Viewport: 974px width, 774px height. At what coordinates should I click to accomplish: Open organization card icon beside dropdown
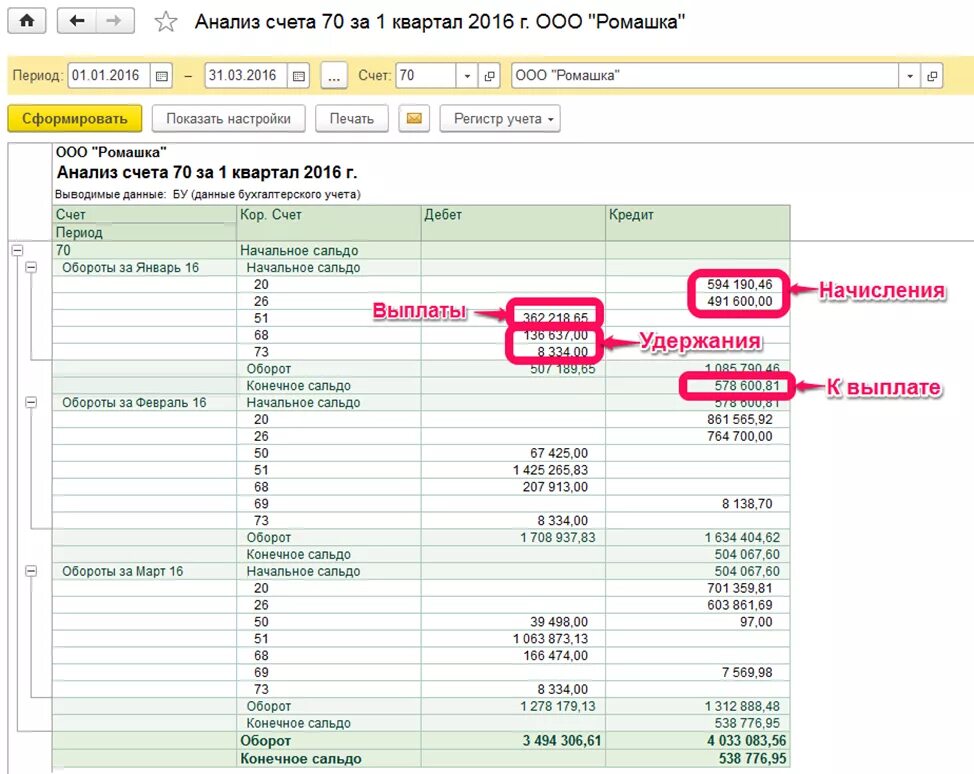tap(932, 76)
